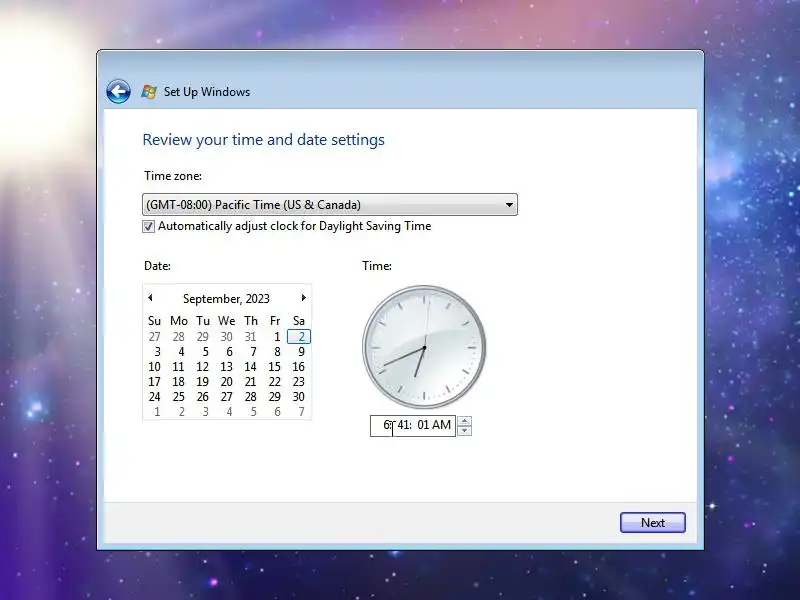Select the 16th on the calendar
The height and width of the screenshot is (600, 800).
tap(298, 367)
